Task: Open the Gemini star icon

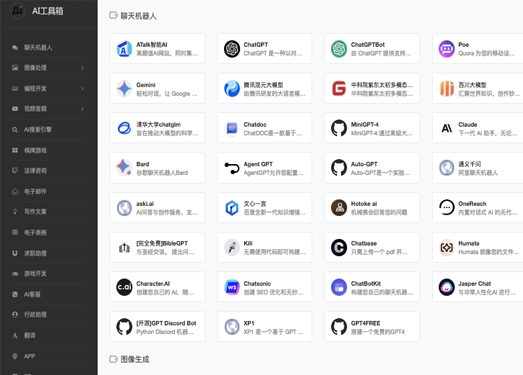Action: pos(124,89)
